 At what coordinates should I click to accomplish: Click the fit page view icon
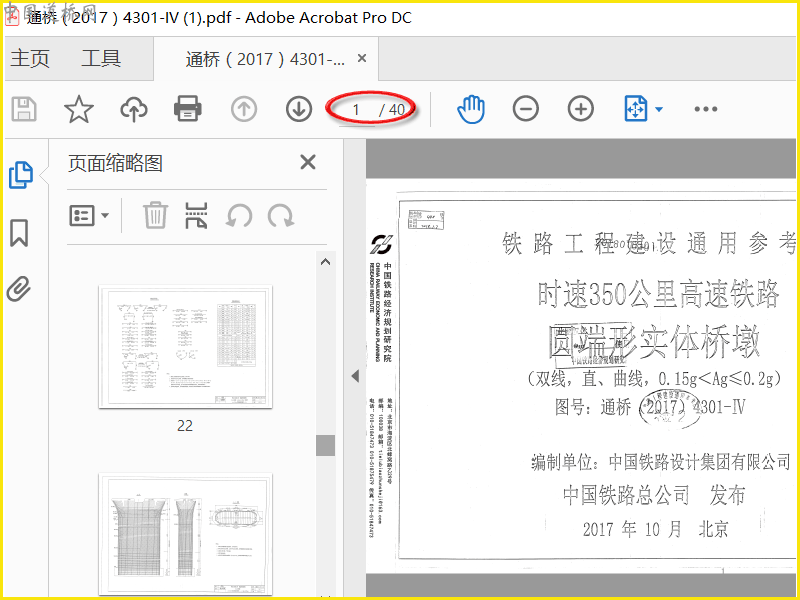pyautogui.click(x=636, y=109)
